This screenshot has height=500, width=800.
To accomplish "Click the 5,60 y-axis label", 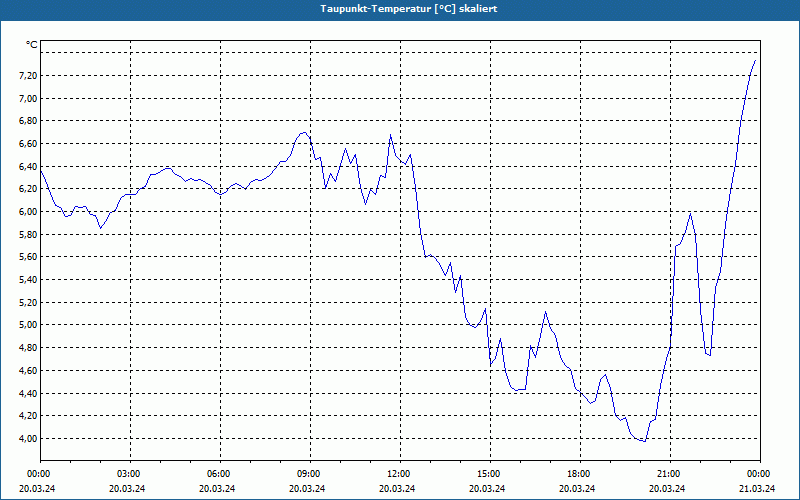I will (x=29, y=257).
